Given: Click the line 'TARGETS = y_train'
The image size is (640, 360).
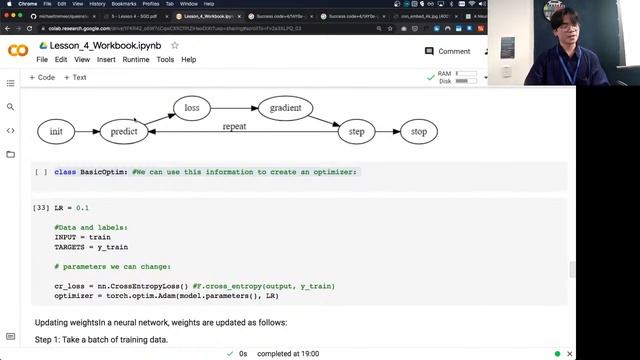Looking at the screenshot, I should click(91, 247).
